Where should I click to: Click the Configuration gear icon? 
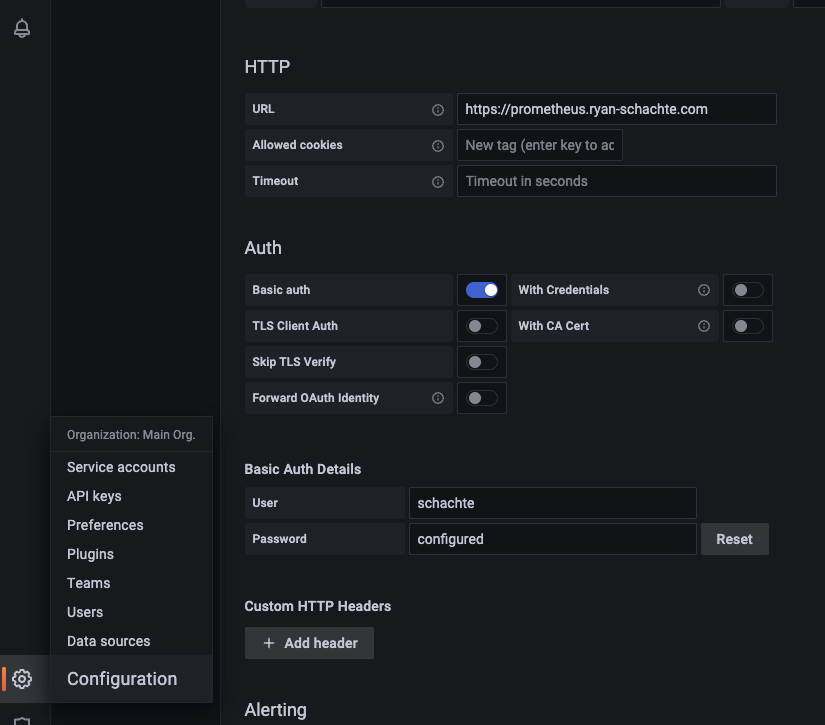coord(22,679)
